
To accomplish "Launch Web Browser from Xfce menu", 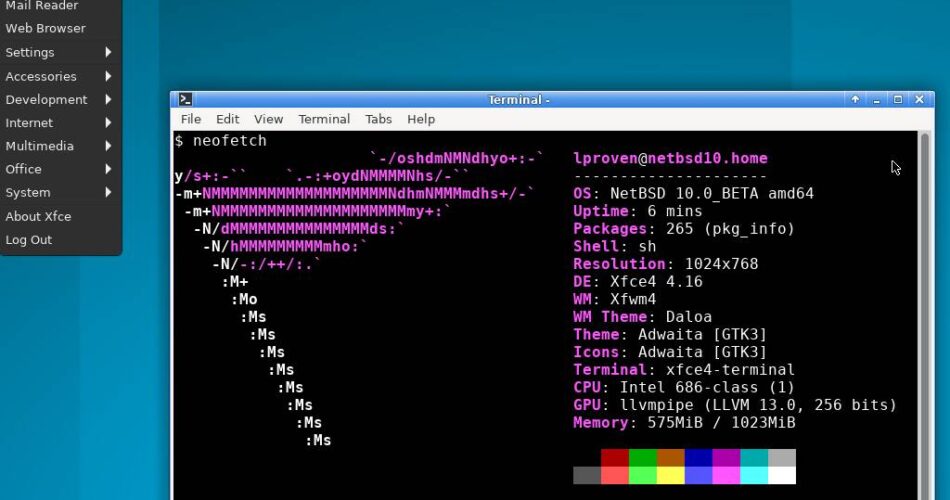I will (x=45, y=28).
